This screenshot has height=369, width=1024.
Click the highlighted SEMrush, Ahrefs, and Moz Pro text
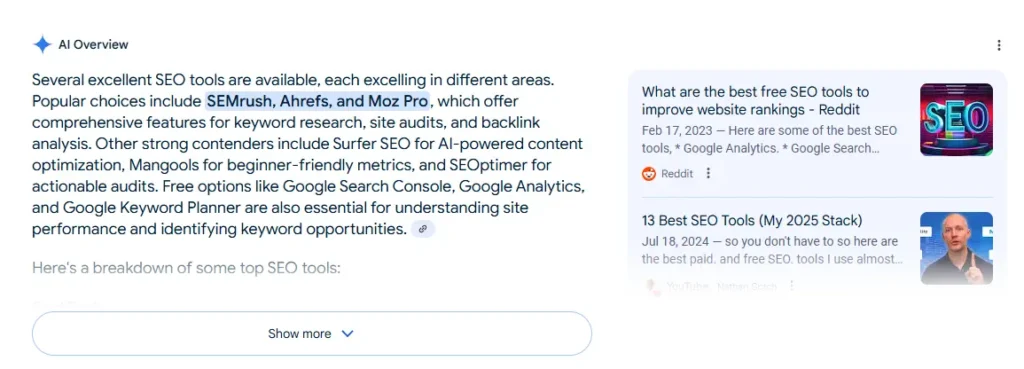[318, 101]
